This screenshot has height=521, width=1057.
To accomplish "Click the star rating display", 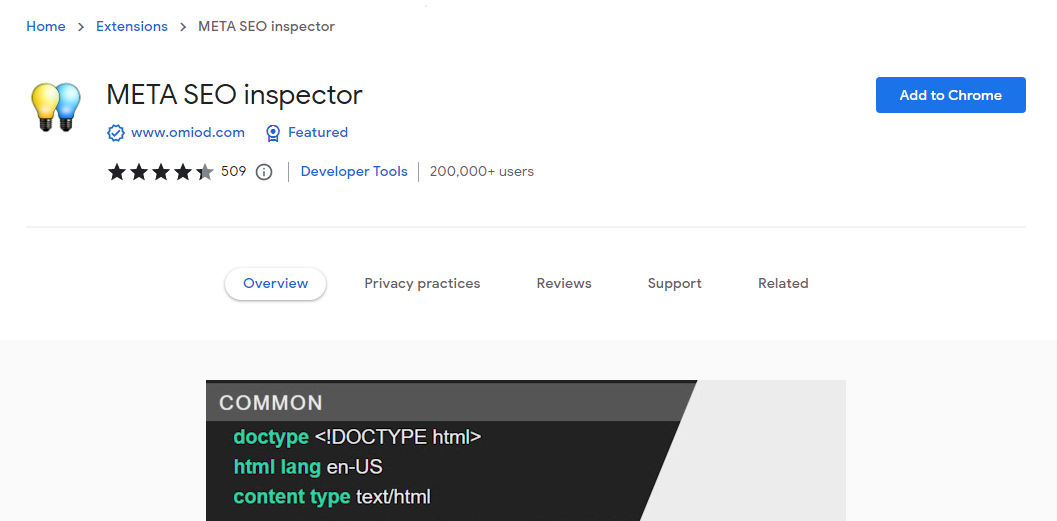I will point(160,172).
